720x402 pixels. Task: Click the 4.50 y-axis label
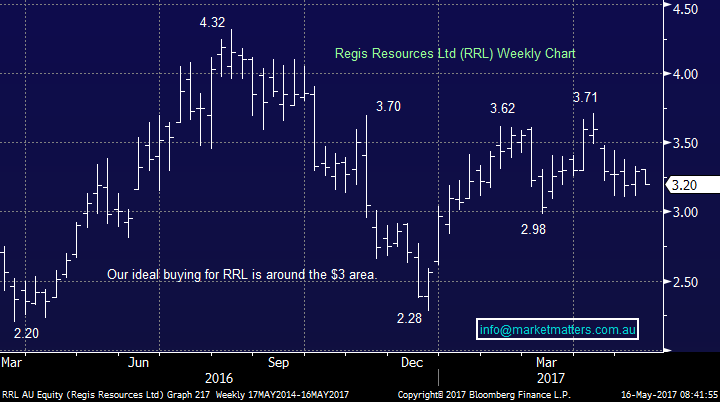pos(685,9)
